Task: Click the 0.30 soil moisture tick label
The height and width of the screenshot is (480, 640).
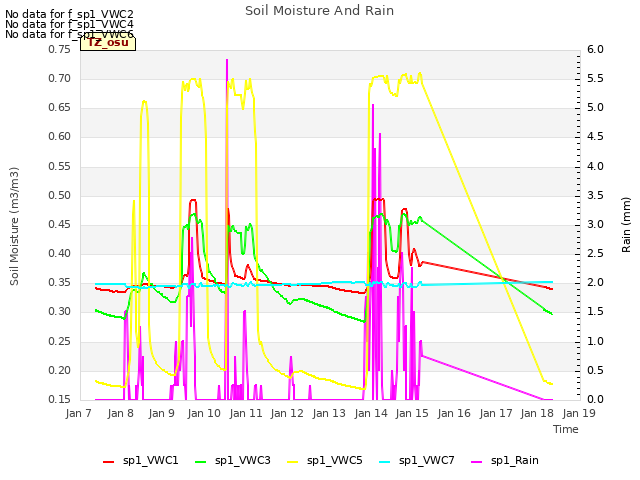Action: tap(60, 312)
